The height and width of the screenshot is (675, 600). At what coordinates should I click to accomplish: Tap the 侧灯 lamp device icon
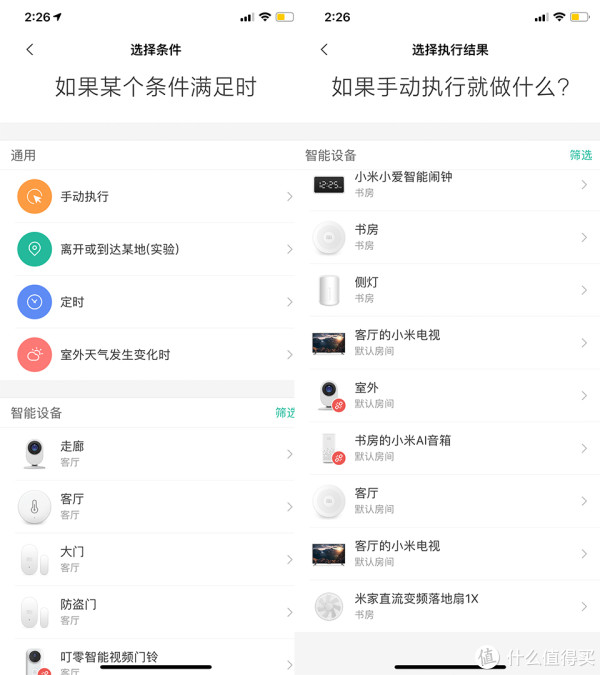pos(329,290)
